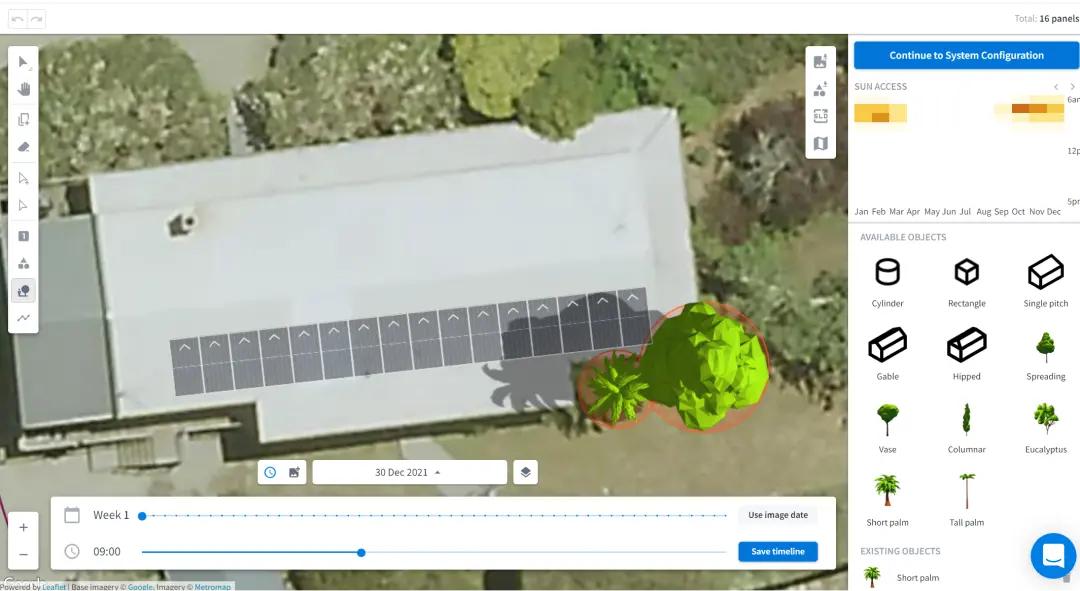1080x591 pixels.
Task: Click the 'EXISTING OBJECTS' heading
Action: (x=900, y=551)
